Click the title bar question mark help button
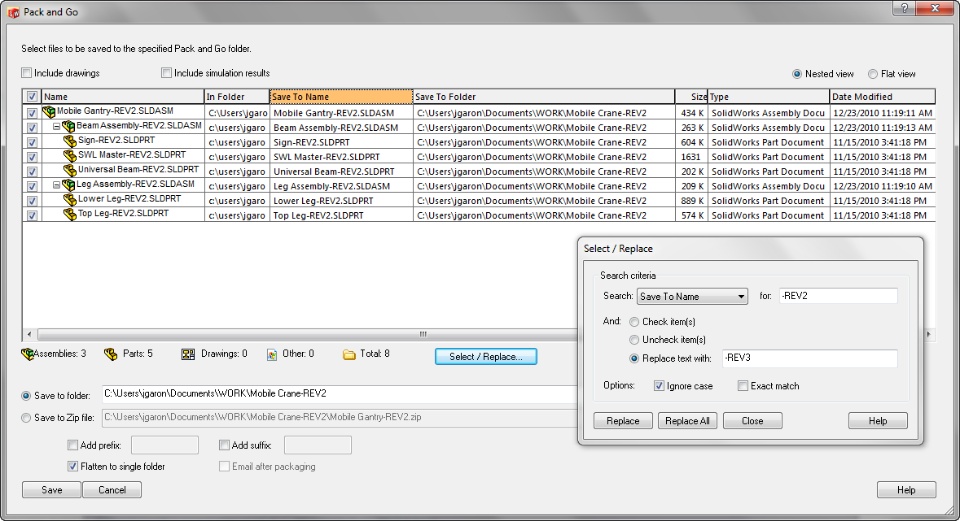 (904, 8)
